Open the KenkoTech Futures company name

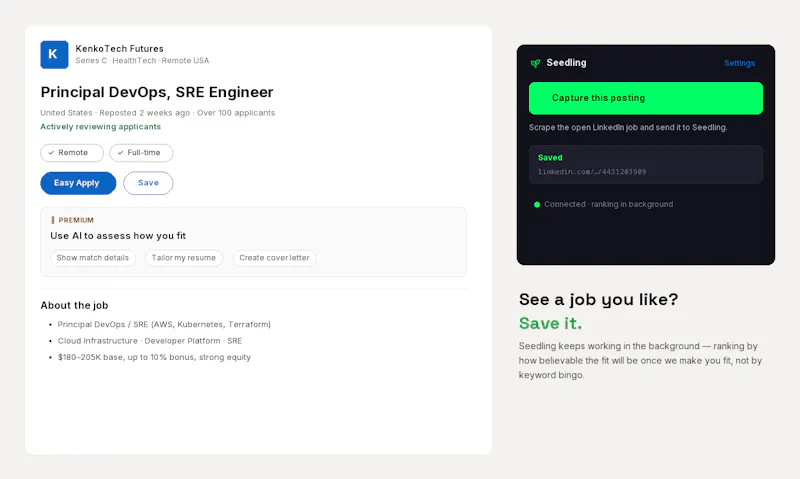point(119,48)
